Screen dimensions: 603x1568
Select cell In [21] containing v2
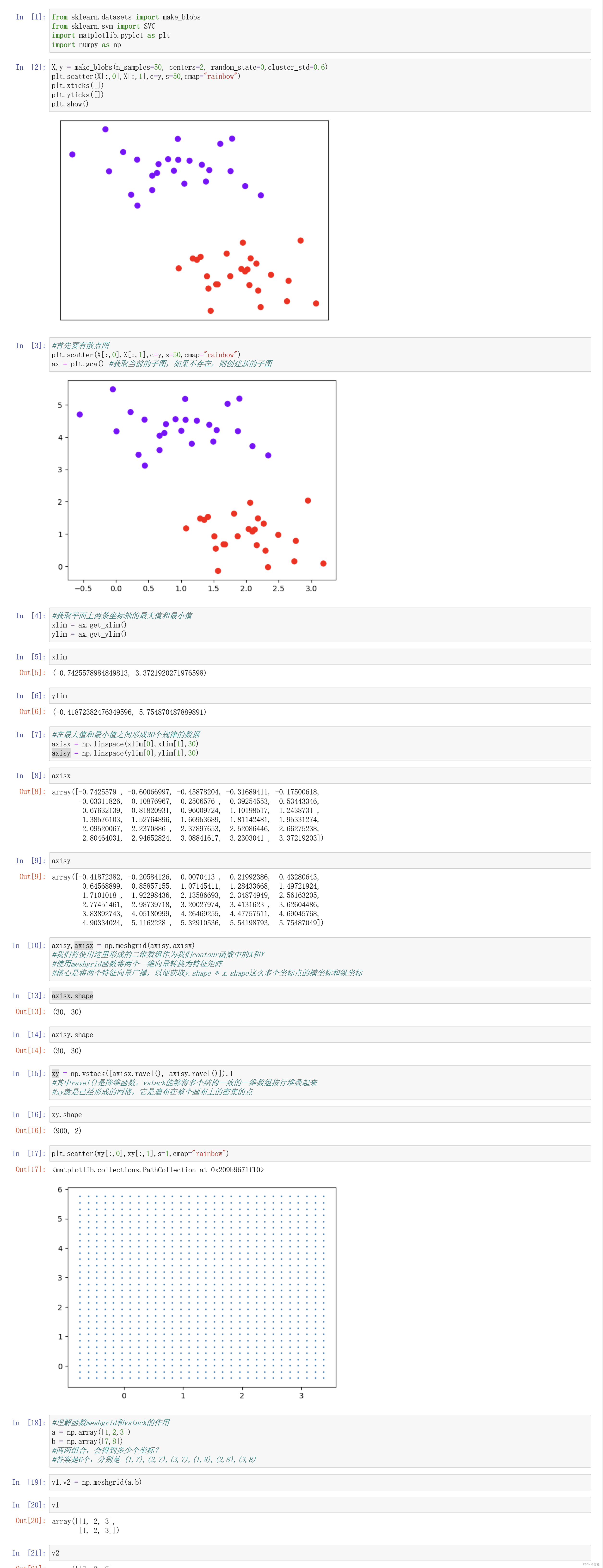[320, 1553]
